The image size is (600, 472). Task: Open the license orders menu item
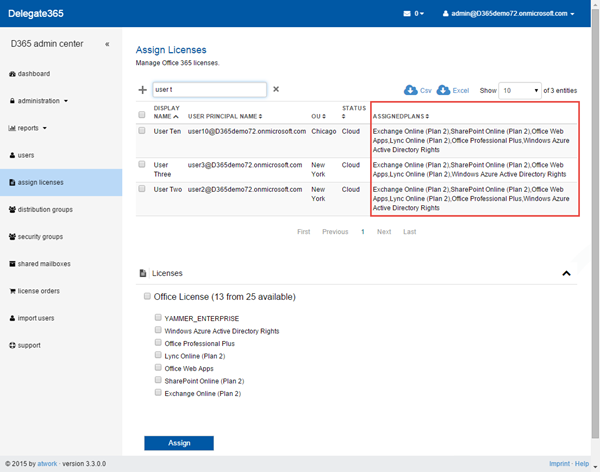tap(38, 291)
